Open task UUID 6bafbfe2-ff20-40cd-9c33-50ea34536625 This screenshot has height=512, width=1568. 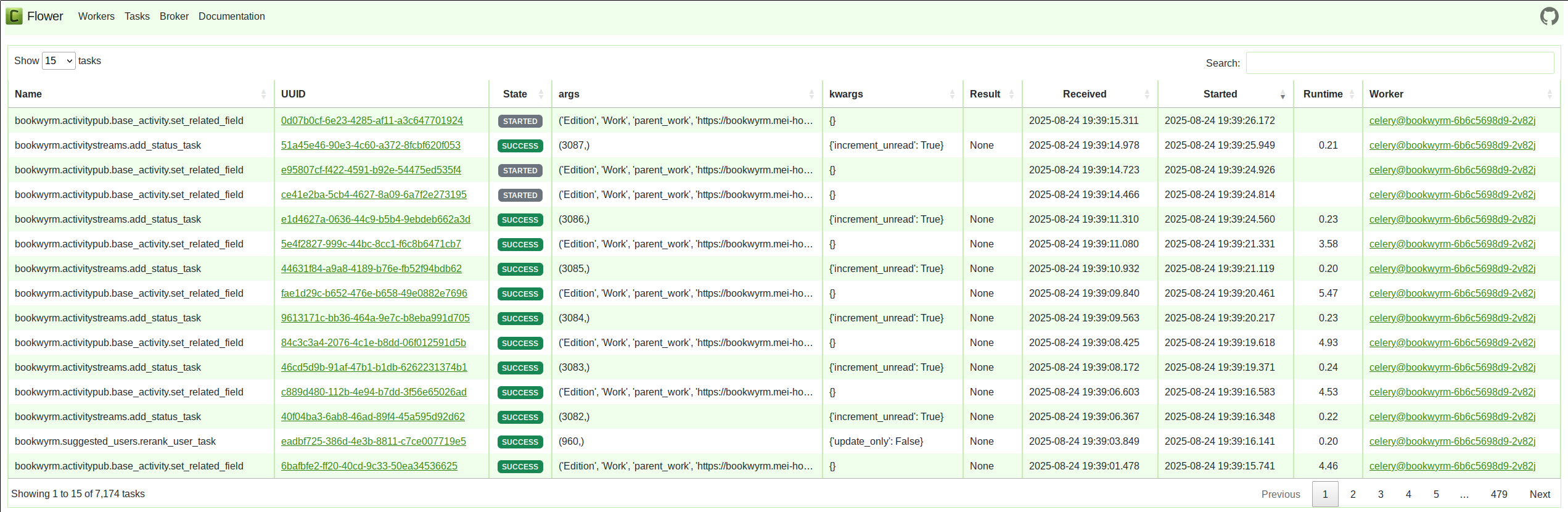[x=369, y=466]
